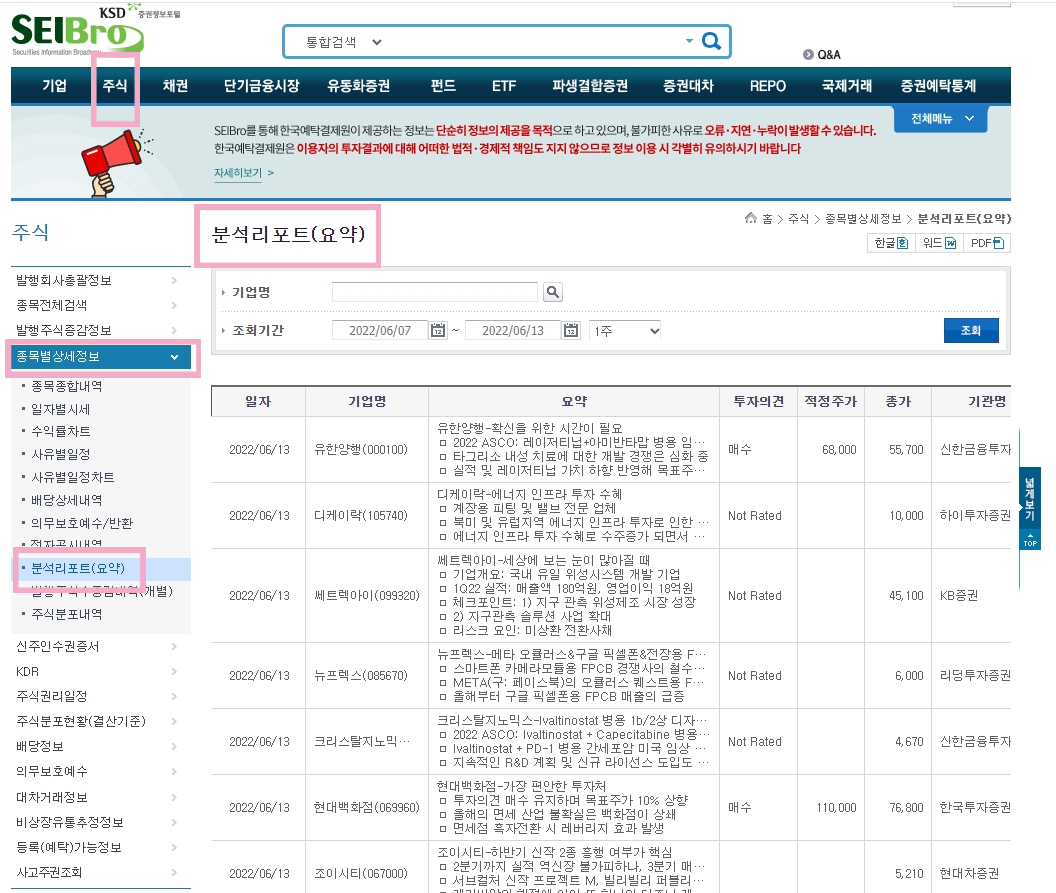The image size is (1056, 893).
Task: Open the 유동화증권 top menu
Action: click(x=358, y=86)
